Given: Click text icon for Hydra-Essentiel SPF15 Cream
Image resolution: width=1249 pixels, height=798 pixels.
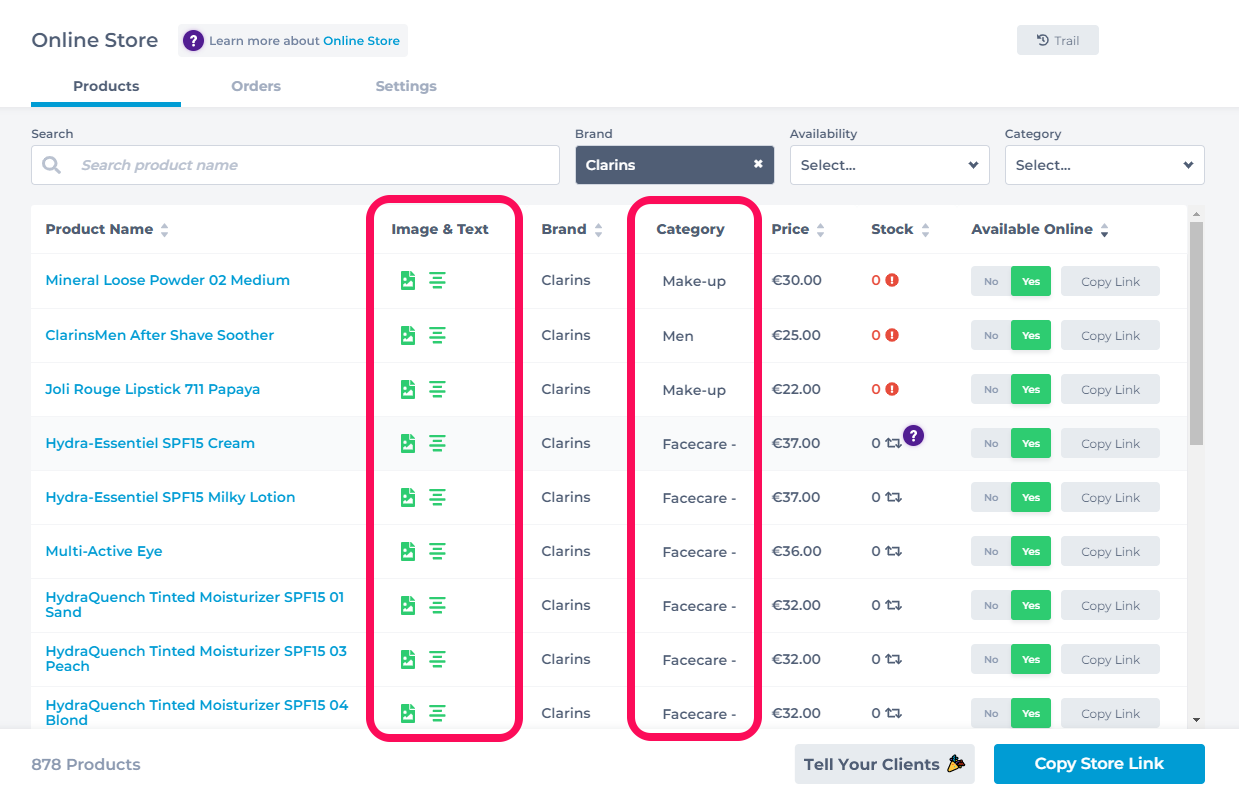Looking at the screenshot, I should pyautogui.click(x=437, y=443).
